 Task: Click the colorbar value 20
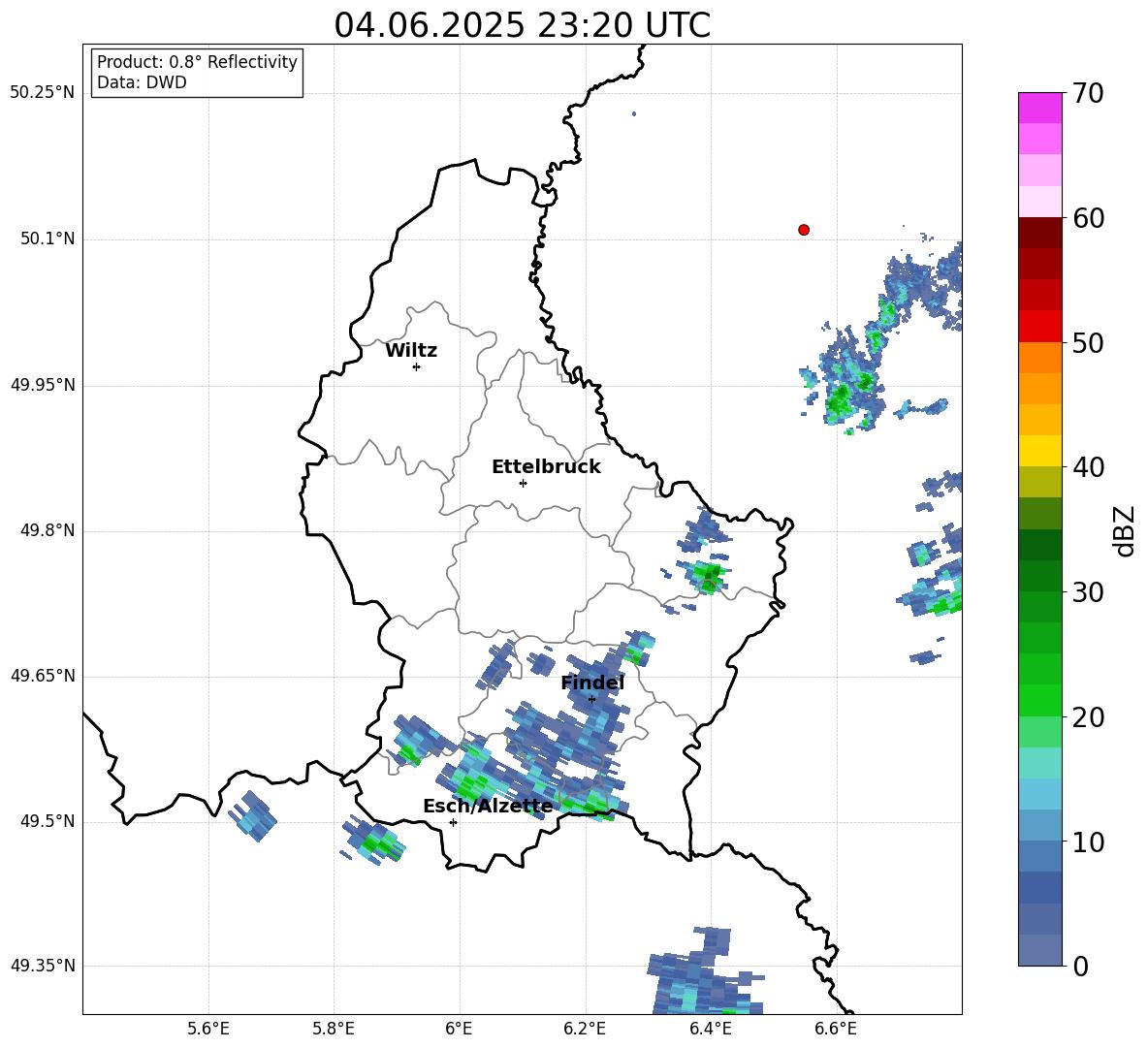coord(1088,718)
